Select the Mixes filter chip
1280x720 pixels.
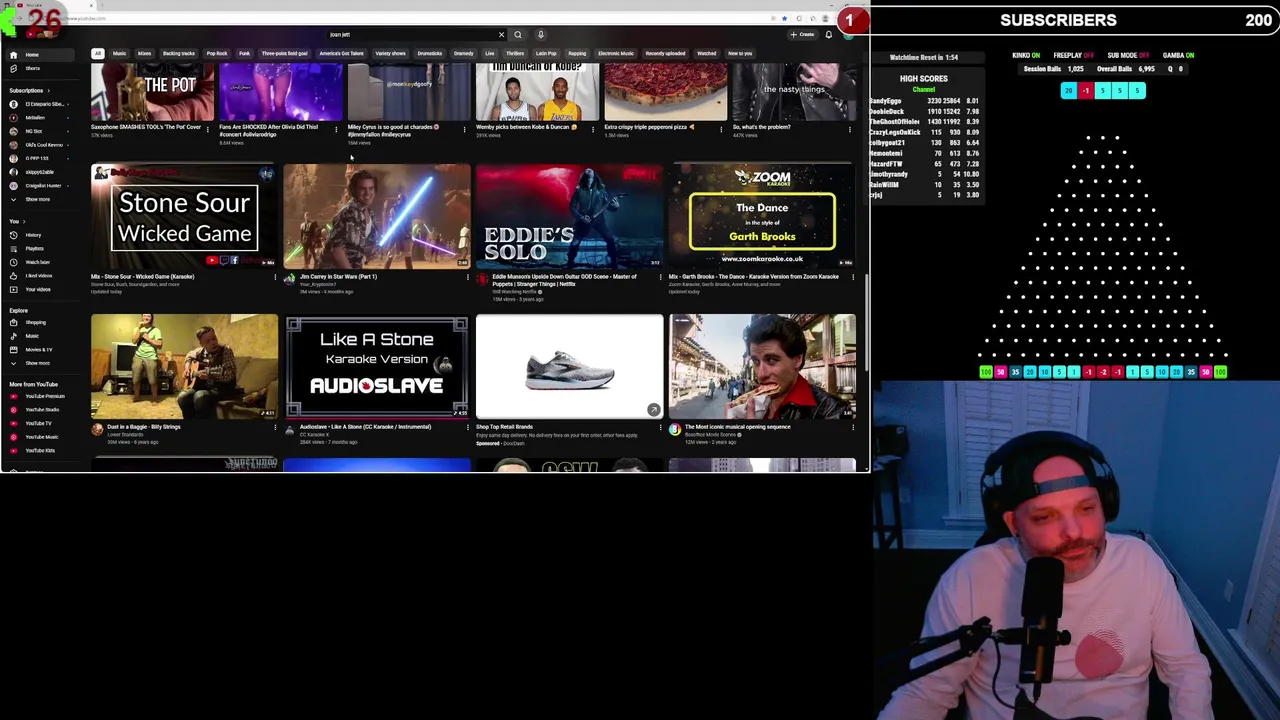click(x=144, y=54)
